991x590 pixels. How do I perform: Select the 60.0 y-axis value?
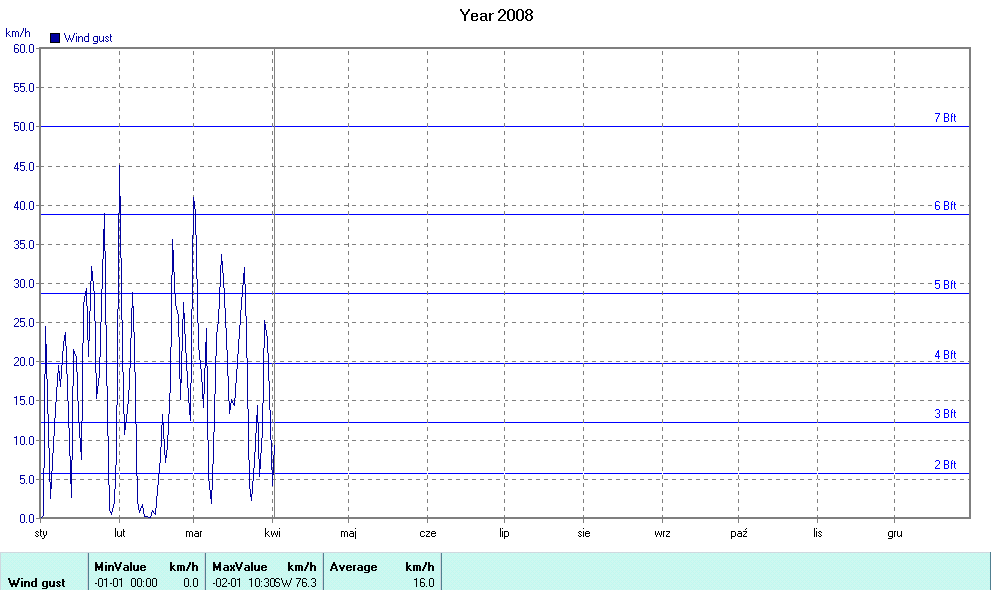click(x=24, y=49)
